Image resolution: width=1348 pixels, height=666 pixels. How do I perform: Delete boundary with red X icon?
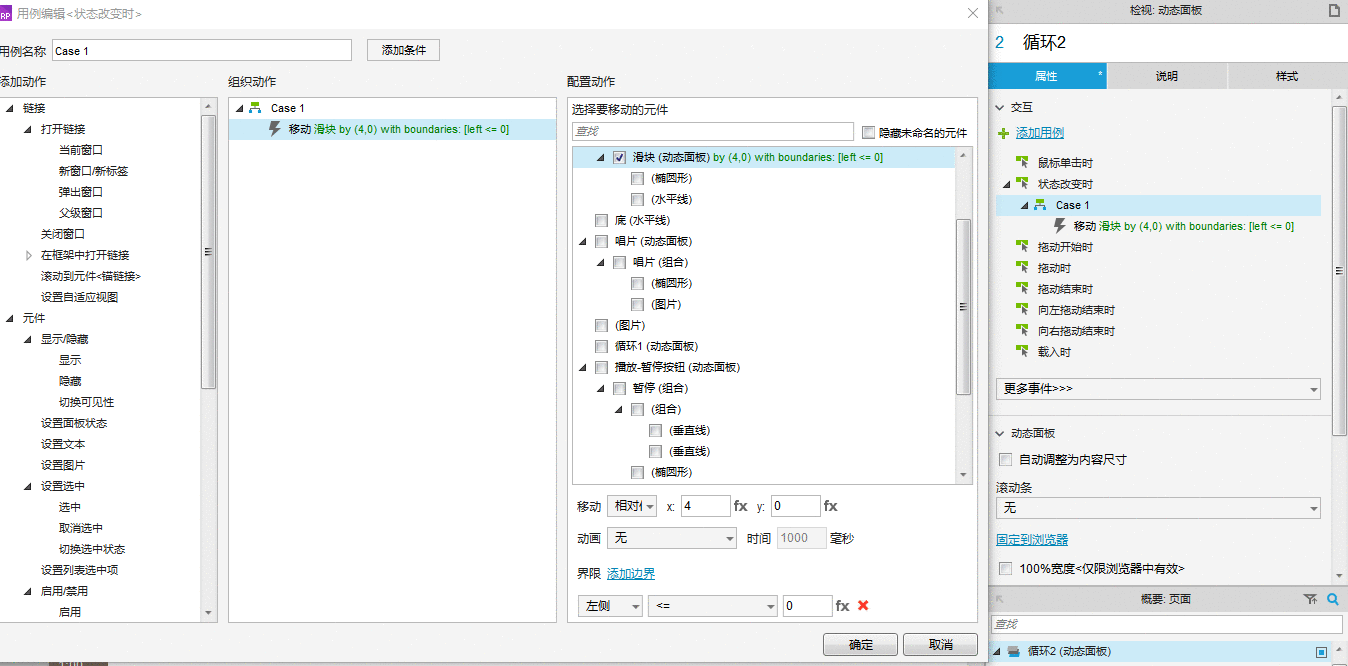click(863, 606)
